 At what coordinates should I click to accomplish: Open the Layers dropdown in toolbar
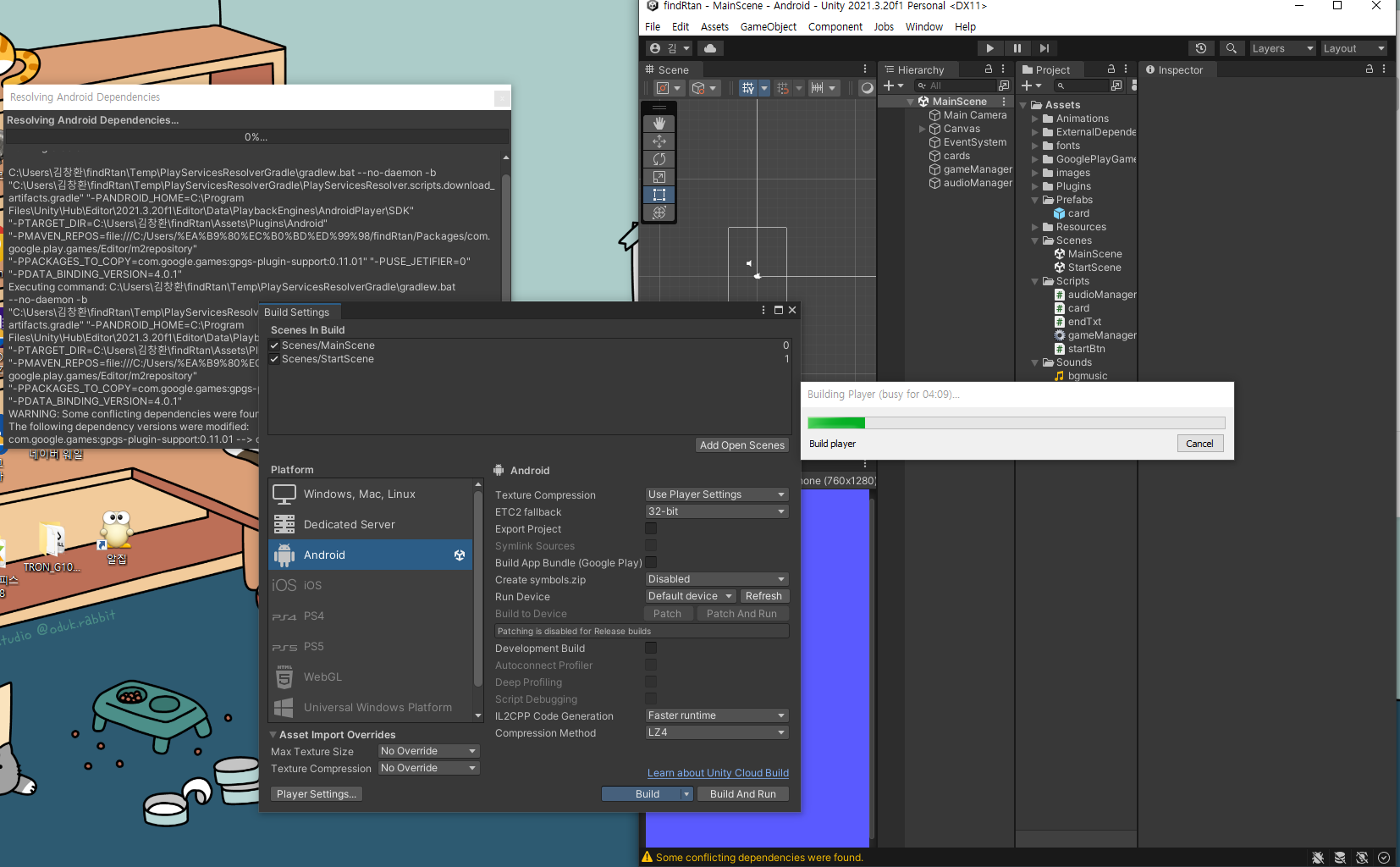(1283, 48)
